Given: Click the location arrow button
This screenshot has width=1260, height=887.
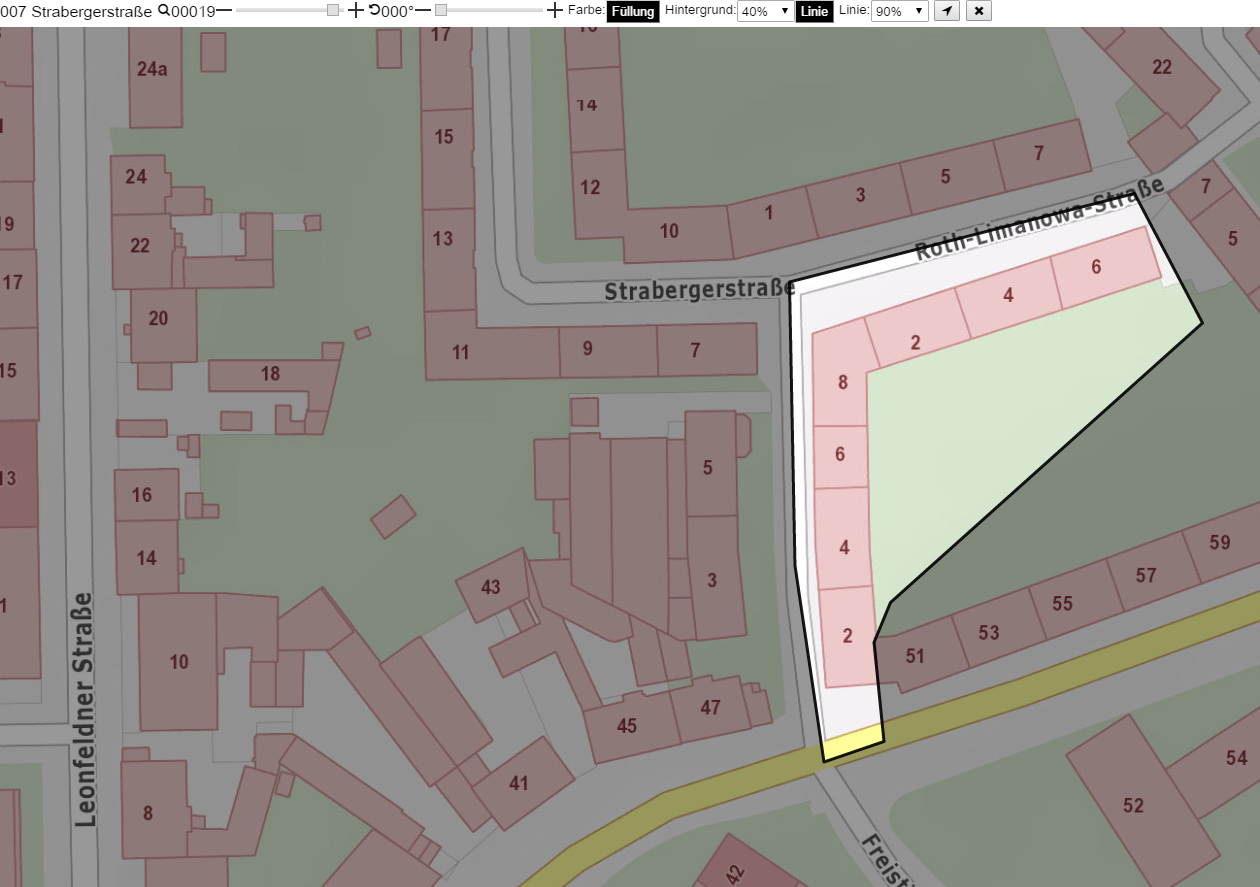Looking at the screenshot, I should [947, 11].
